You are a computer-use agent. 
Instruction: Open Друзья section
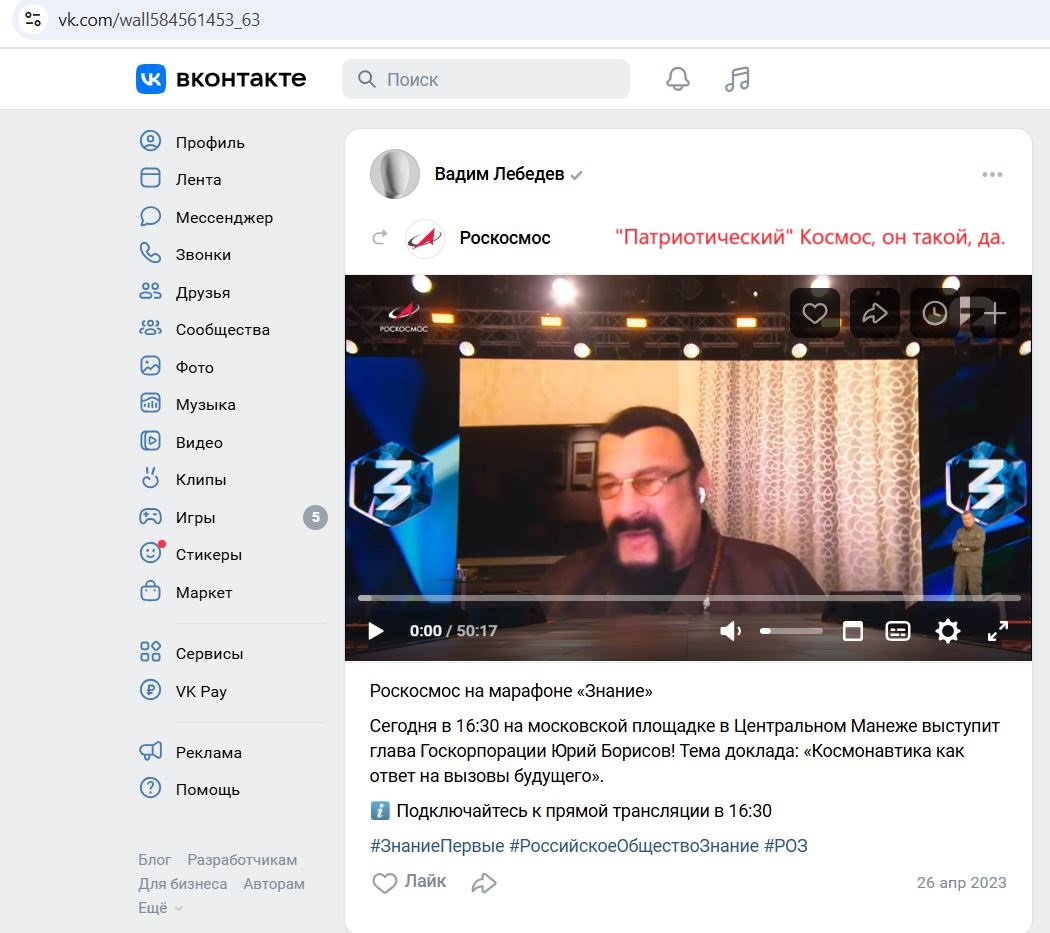[x=203, y=292]
